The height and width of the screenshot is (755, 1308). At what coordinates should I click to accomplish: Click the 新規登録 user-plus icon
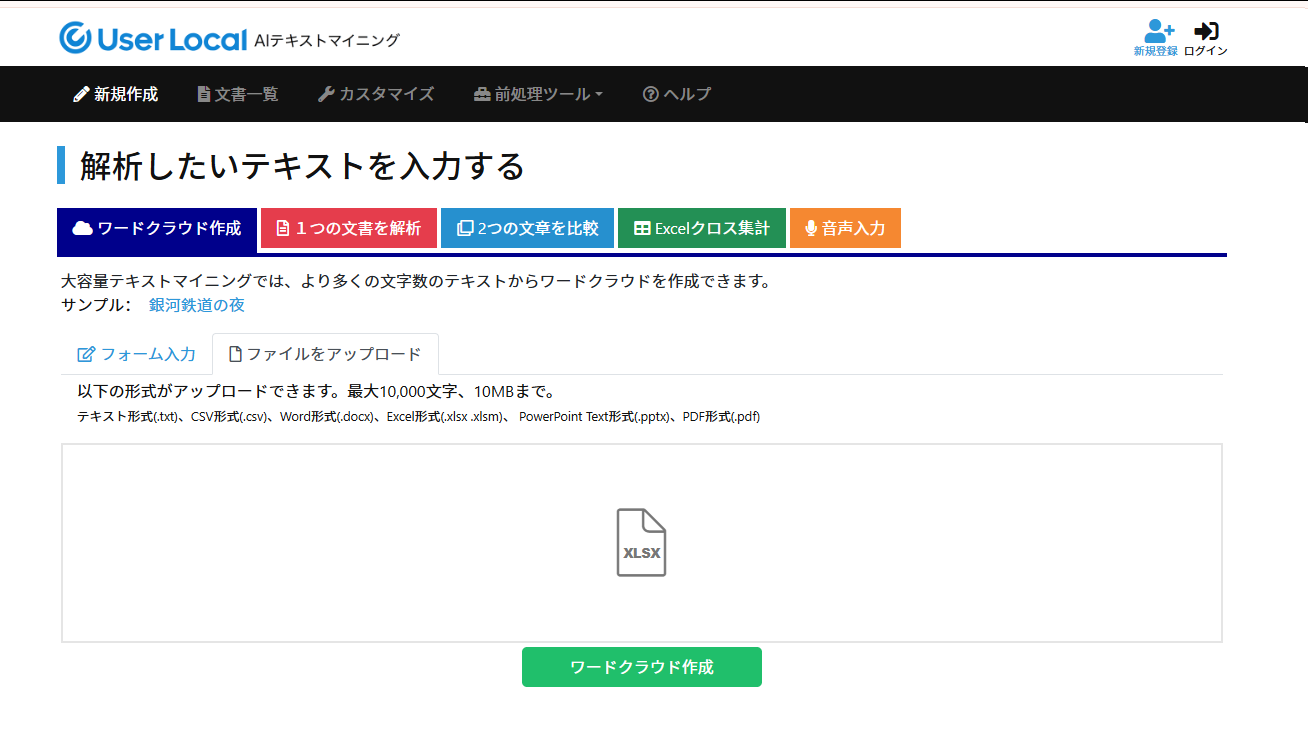[x=1159, y=29]
